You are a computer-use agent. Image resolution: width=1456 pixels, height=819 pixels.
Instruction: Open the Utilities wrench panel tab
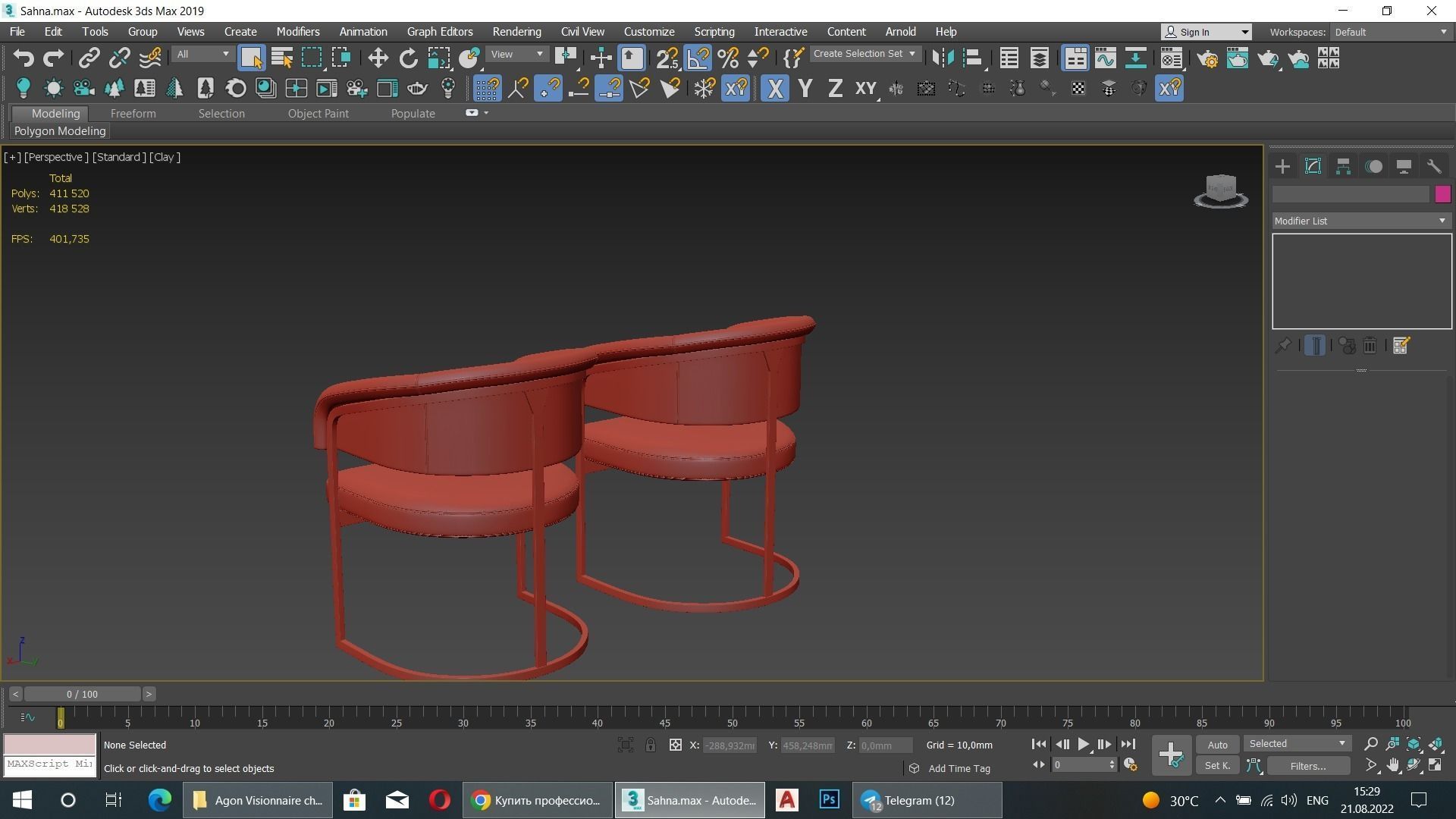[1433, 167]
